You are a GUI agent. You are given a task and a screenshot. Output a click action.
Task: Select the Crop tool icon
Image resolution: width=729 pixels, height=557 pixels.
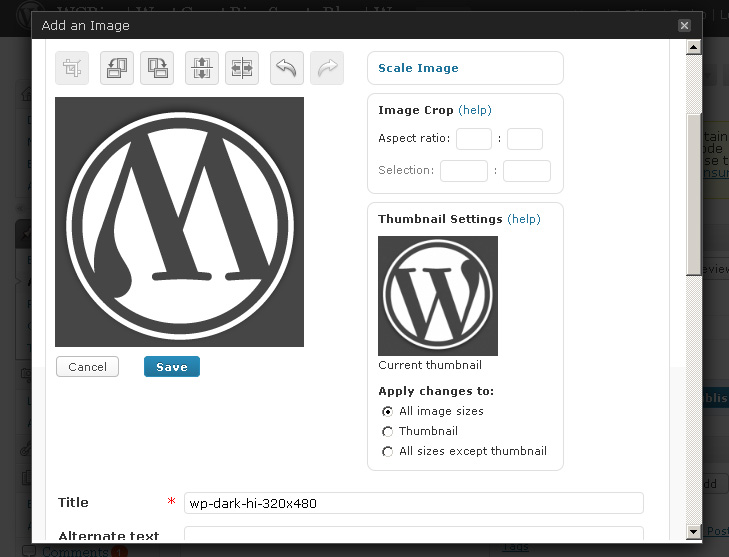pyautogui.click(x=72, y=68)
